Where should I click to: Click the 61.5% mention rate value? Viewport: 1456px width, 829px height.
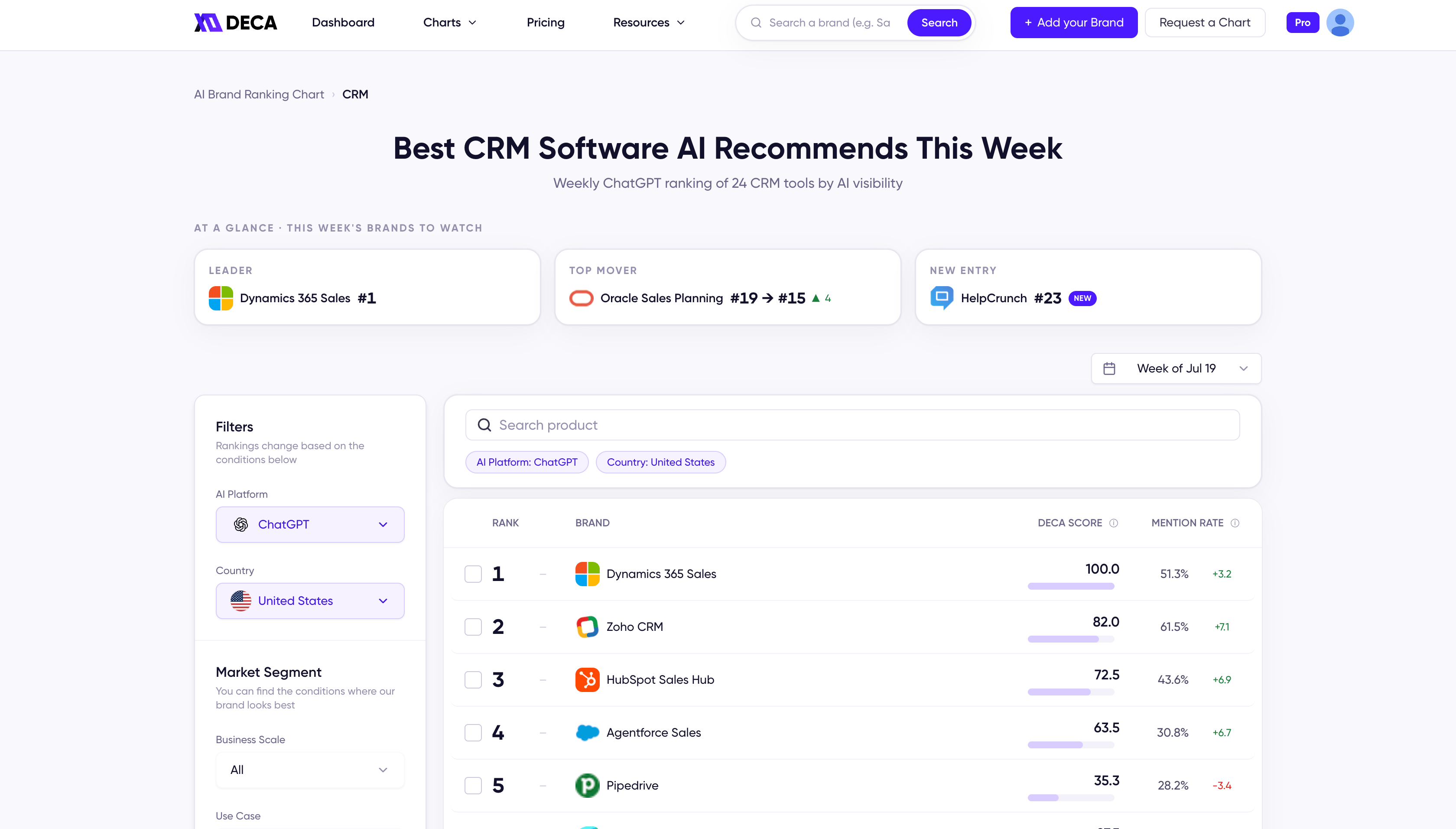(1174, 627)
